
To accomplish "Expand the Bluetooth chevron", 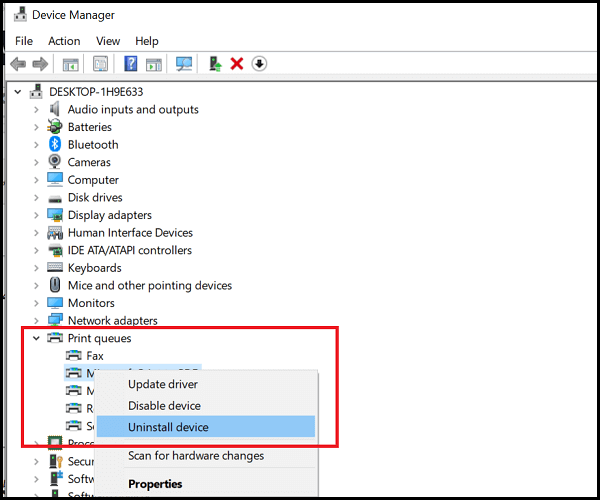I will (36, 145).
